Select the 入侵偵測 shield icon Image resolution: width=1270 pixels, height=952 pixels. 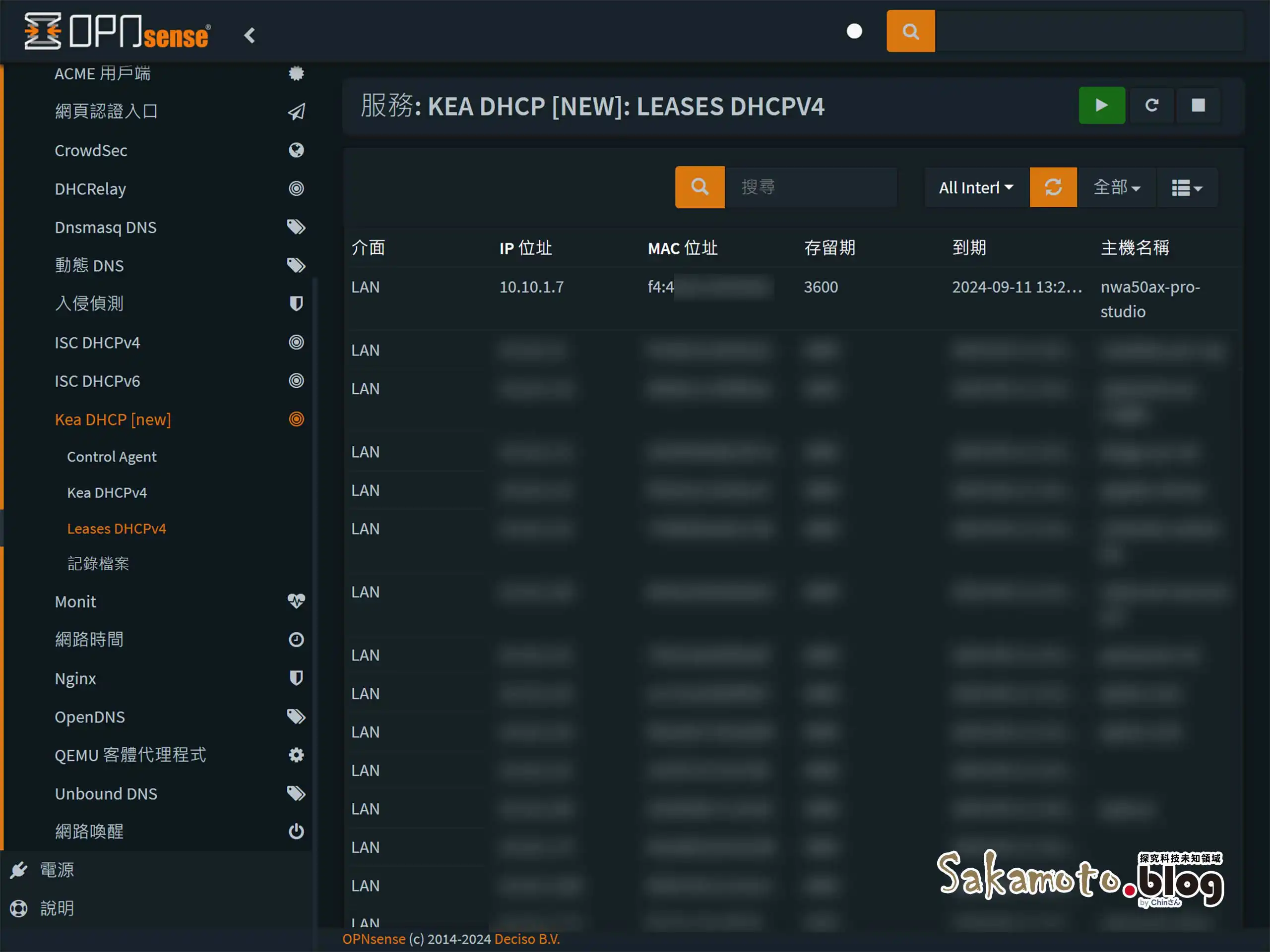[296, 303]
